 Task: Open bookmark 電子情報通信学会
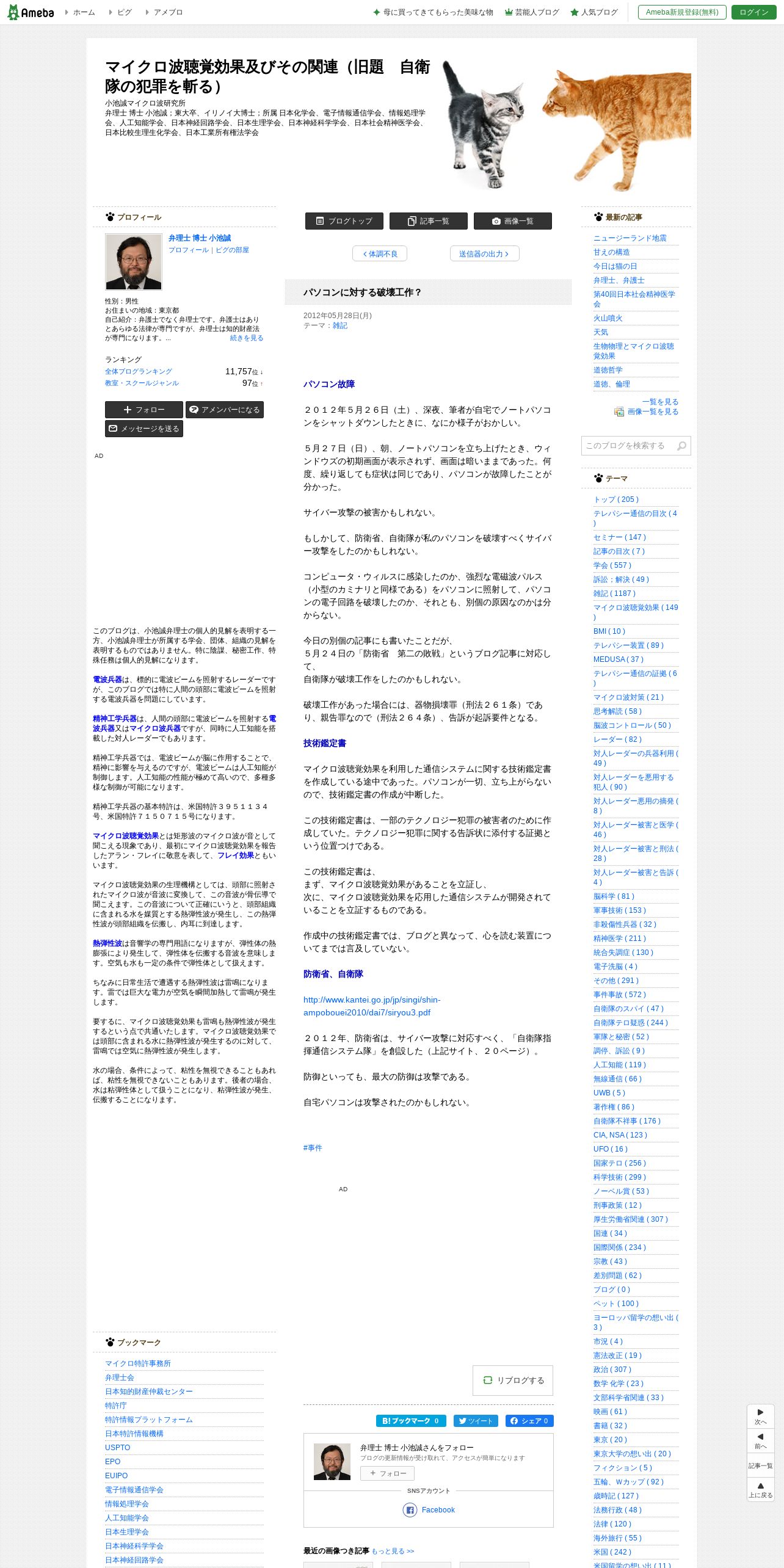point(134,1490)
